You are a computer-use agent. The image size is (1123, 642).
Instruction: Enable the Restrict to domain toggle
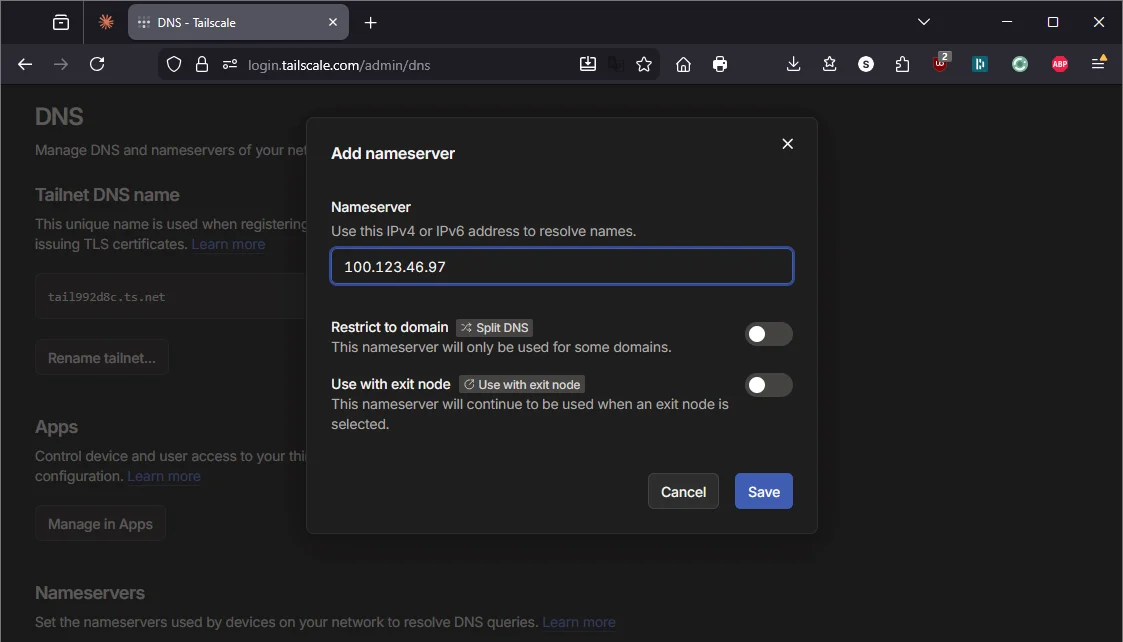pyautogui.click(x=769, y=334)
